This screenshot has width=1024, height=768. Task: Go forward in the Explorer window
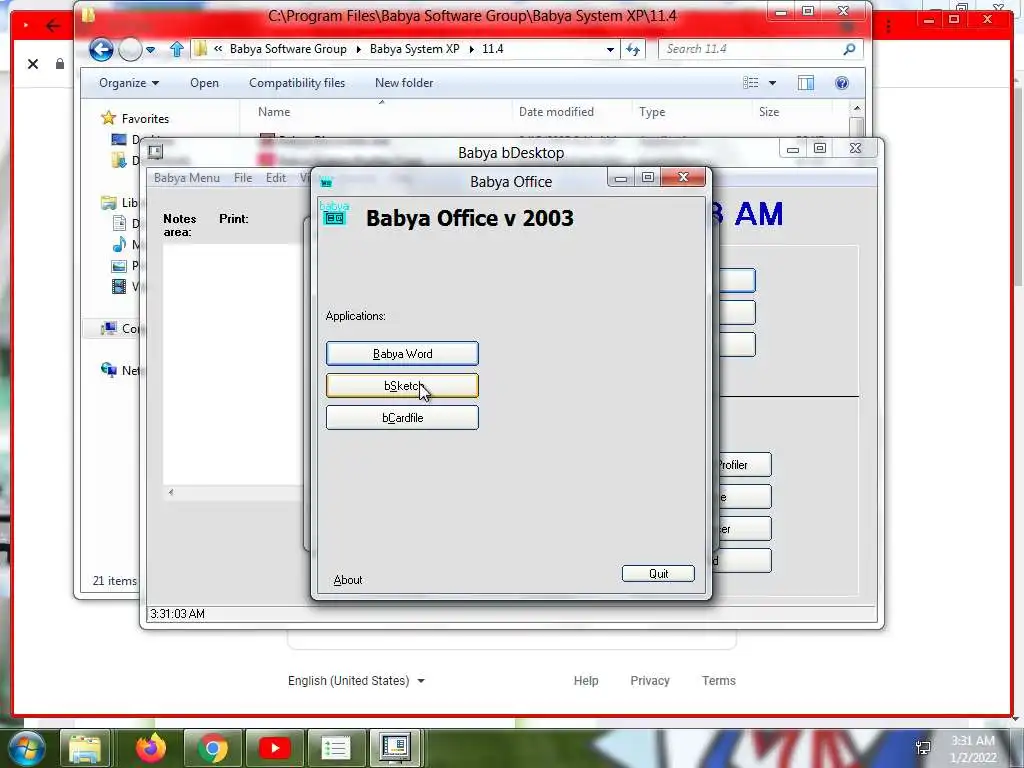(x=130, y=49)
